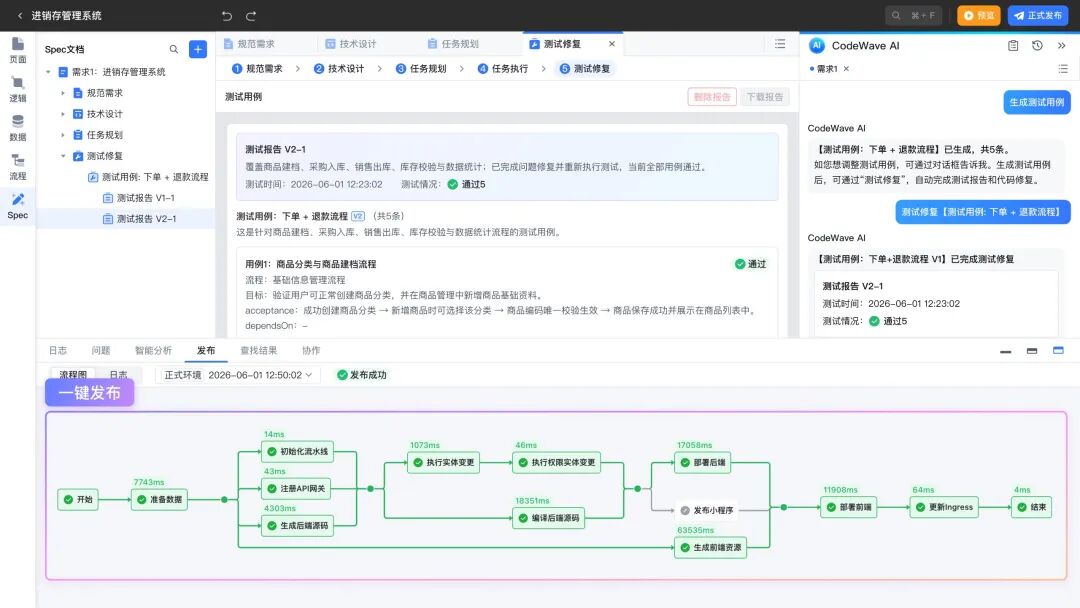The height and width of the screenshot is (608, 1080).
Task: Select 测试报告 V1-1 in the tree
Action: 145,198
